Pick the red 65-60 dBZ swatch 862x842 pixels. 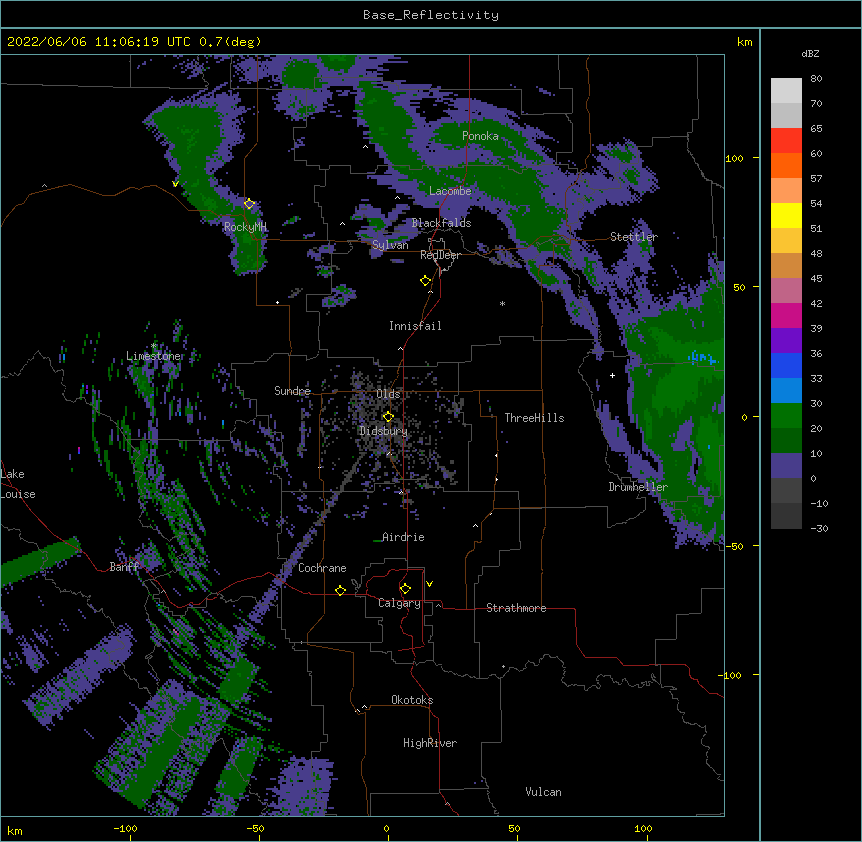click(x=786, y=141)
